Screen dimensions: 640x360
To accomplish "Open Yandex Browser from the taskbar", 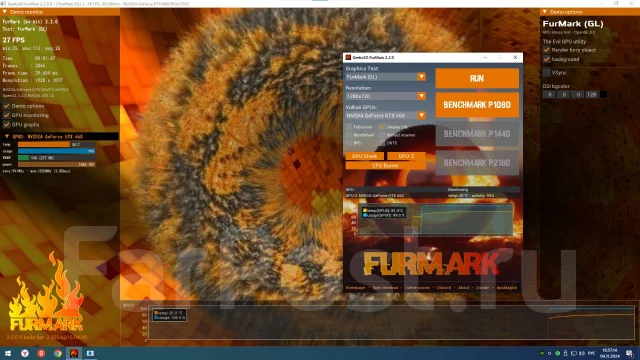I will tap(25, 353).
